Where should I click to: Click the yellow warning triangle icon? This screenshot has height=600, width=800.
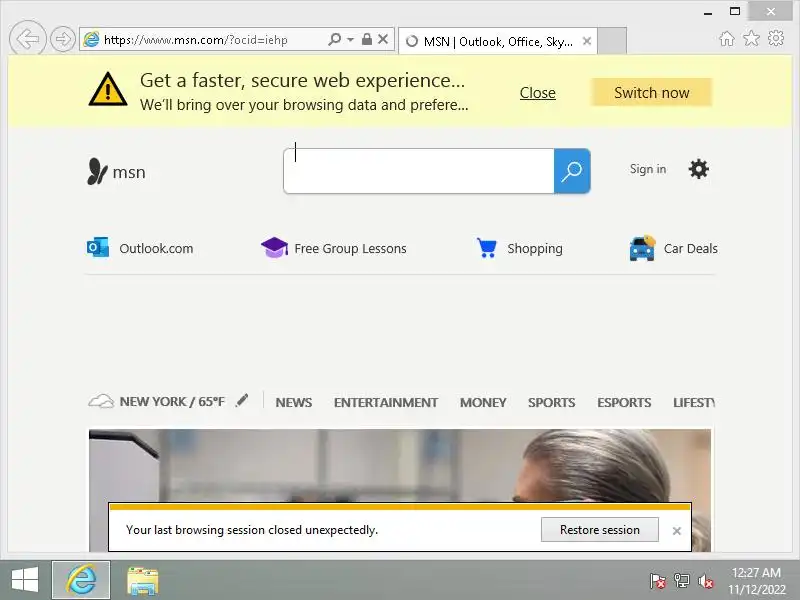(x=108, y=90)
